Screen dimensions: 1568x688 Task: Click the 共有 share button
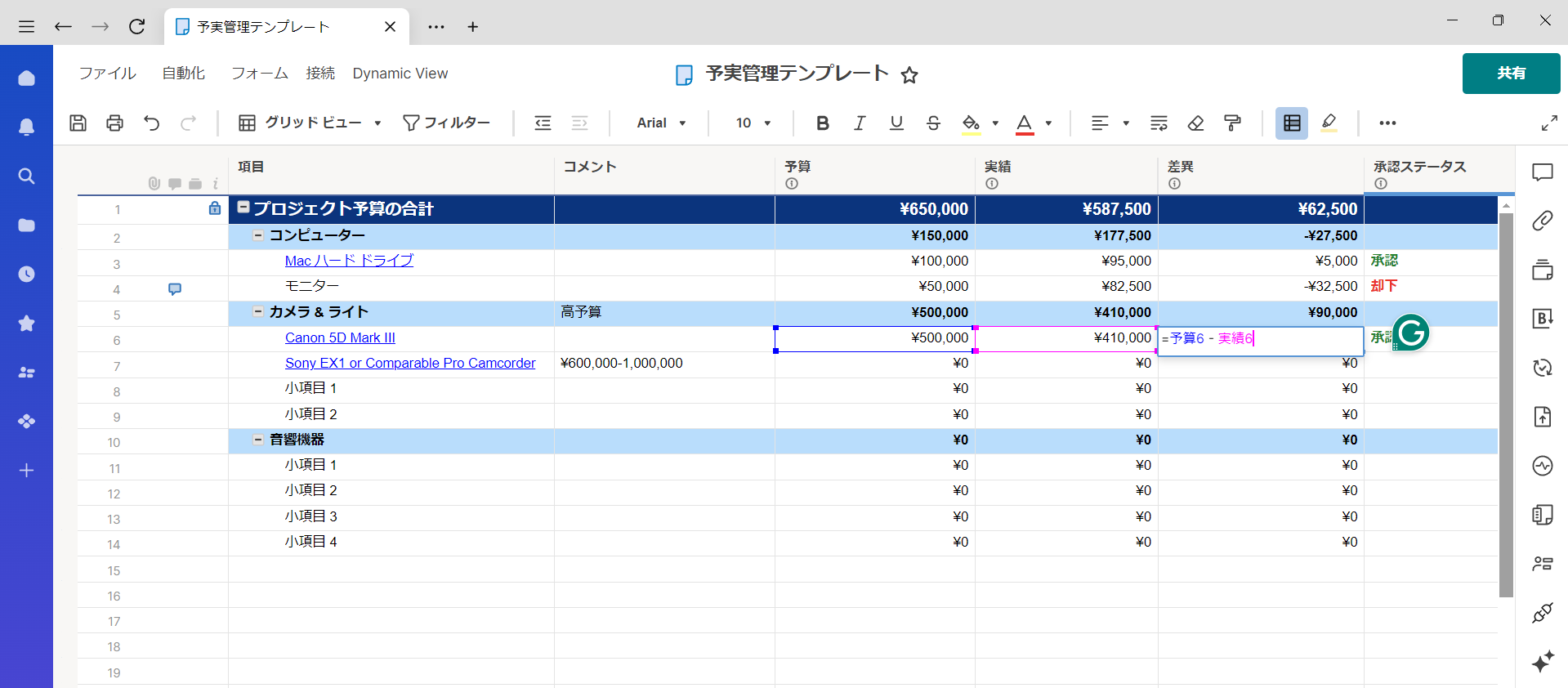1511,73
